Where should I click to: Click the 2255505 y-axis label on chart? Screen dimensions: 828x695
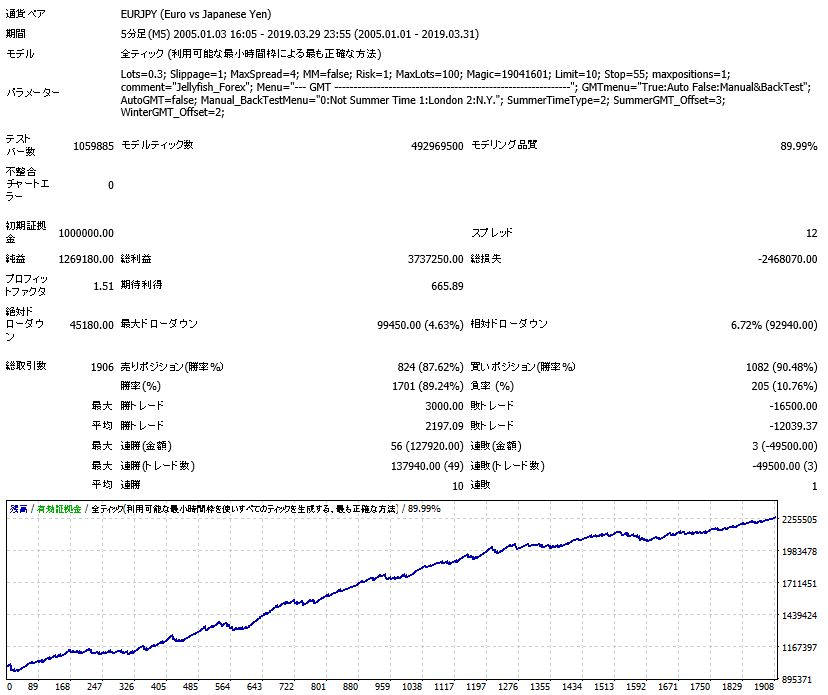[799, 520]
